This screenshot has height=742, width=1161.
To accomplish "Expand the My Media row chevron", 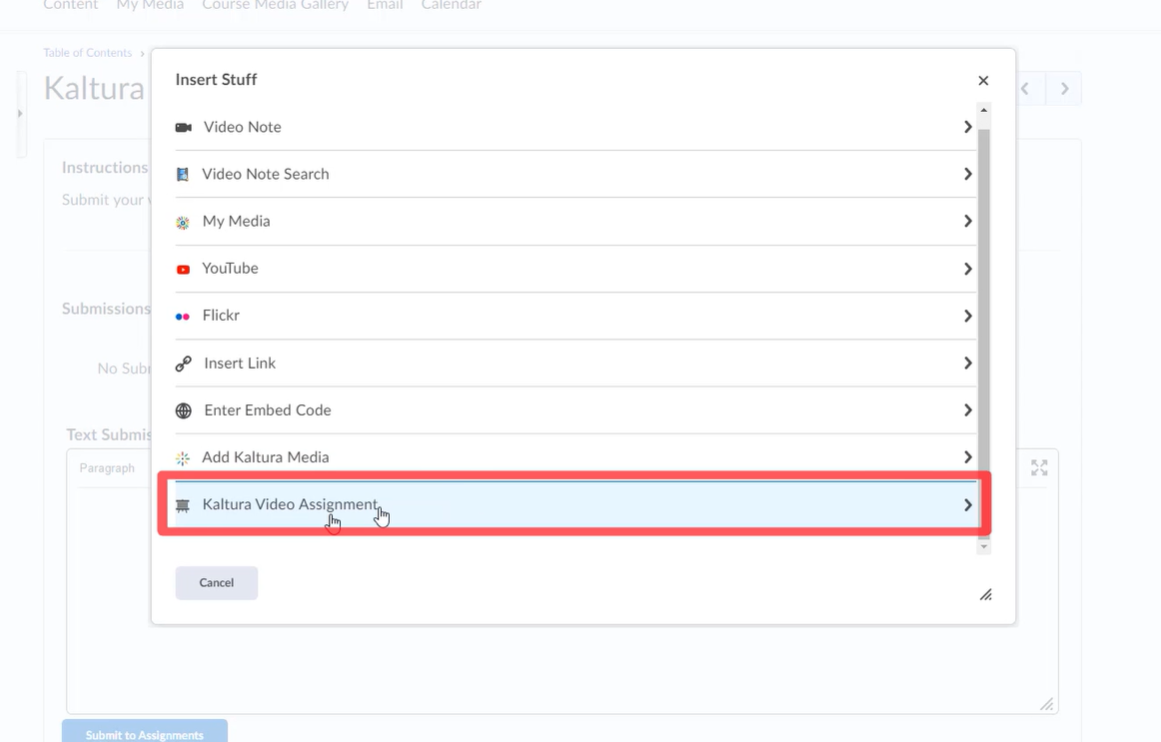I will pos(967,221).
